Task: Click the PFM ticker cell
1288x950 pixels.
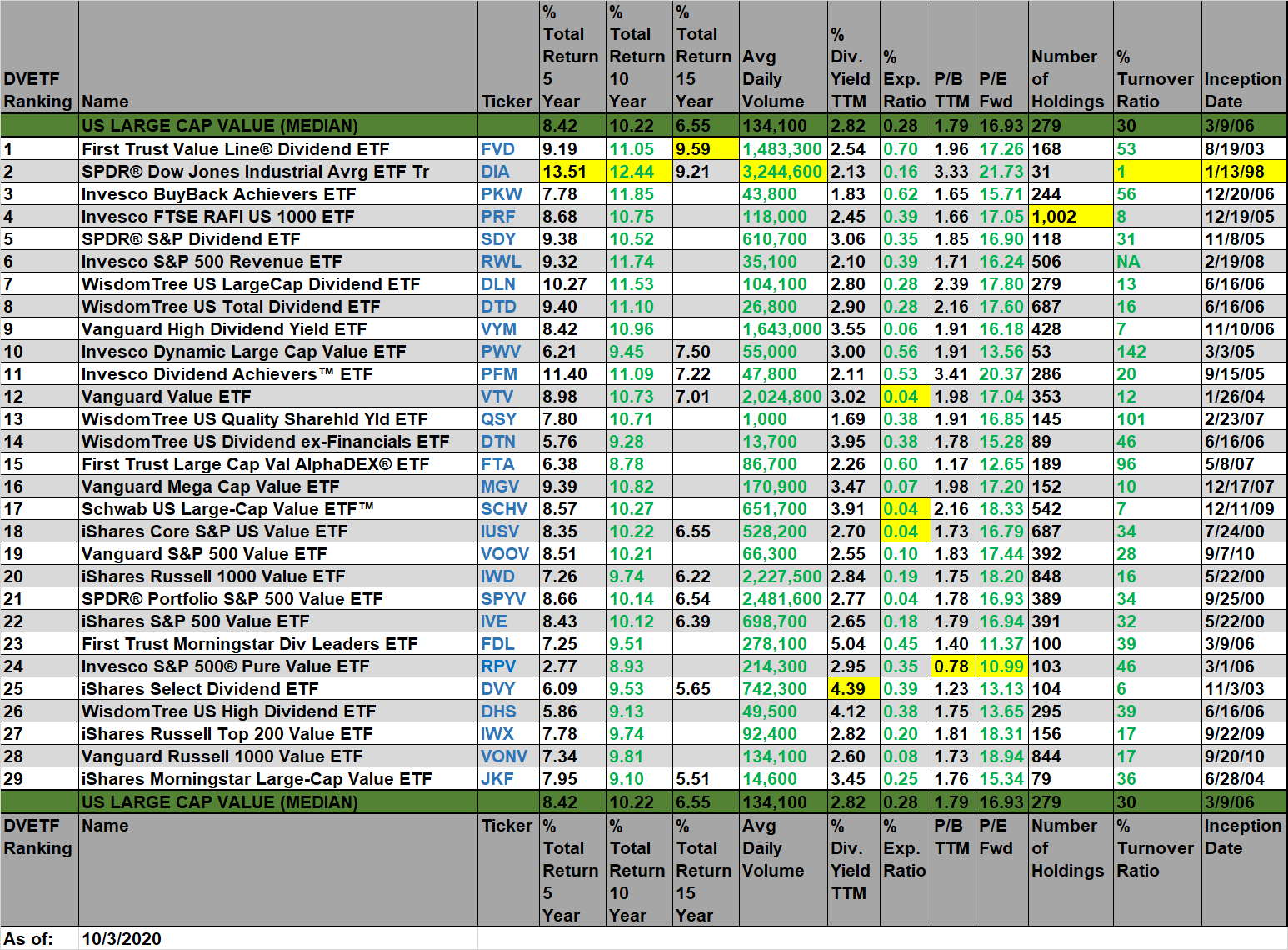Action: tap(508, 374)
